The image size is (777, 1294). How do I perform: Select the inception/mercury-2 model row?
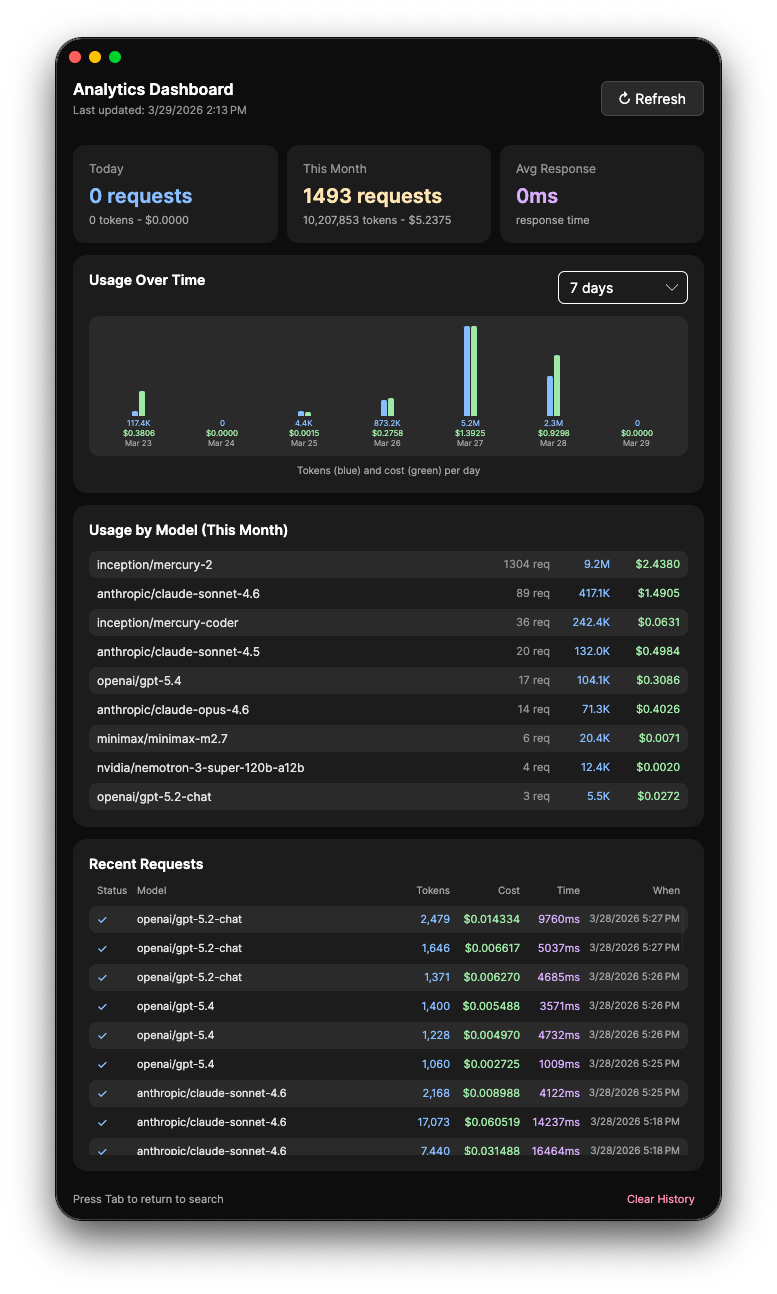[388, 564]
